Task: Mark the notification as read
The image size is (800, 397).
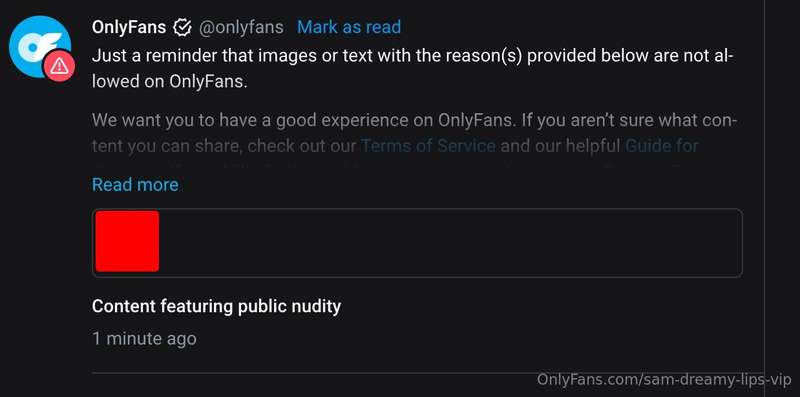Action: pyautogui.click(x=349, y=27)
